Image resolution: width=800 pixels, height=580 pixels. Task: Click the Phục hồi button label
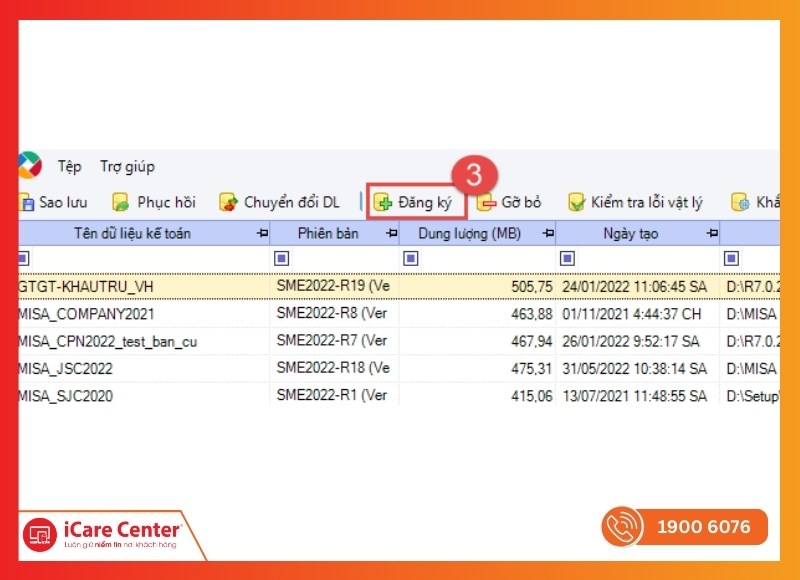click(166, 203)
